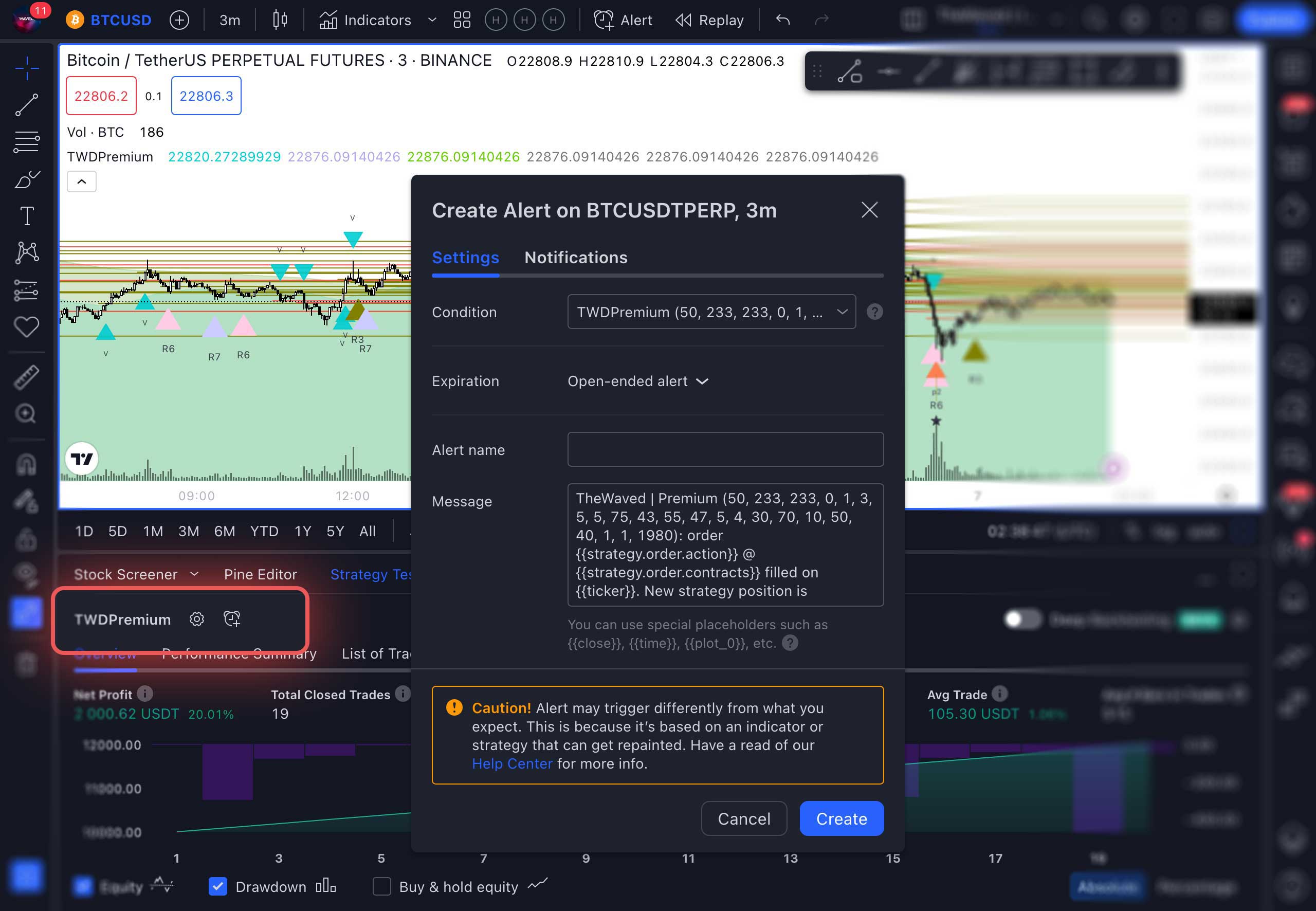
Task: Click the Cancel button
Action: (744, 818)
